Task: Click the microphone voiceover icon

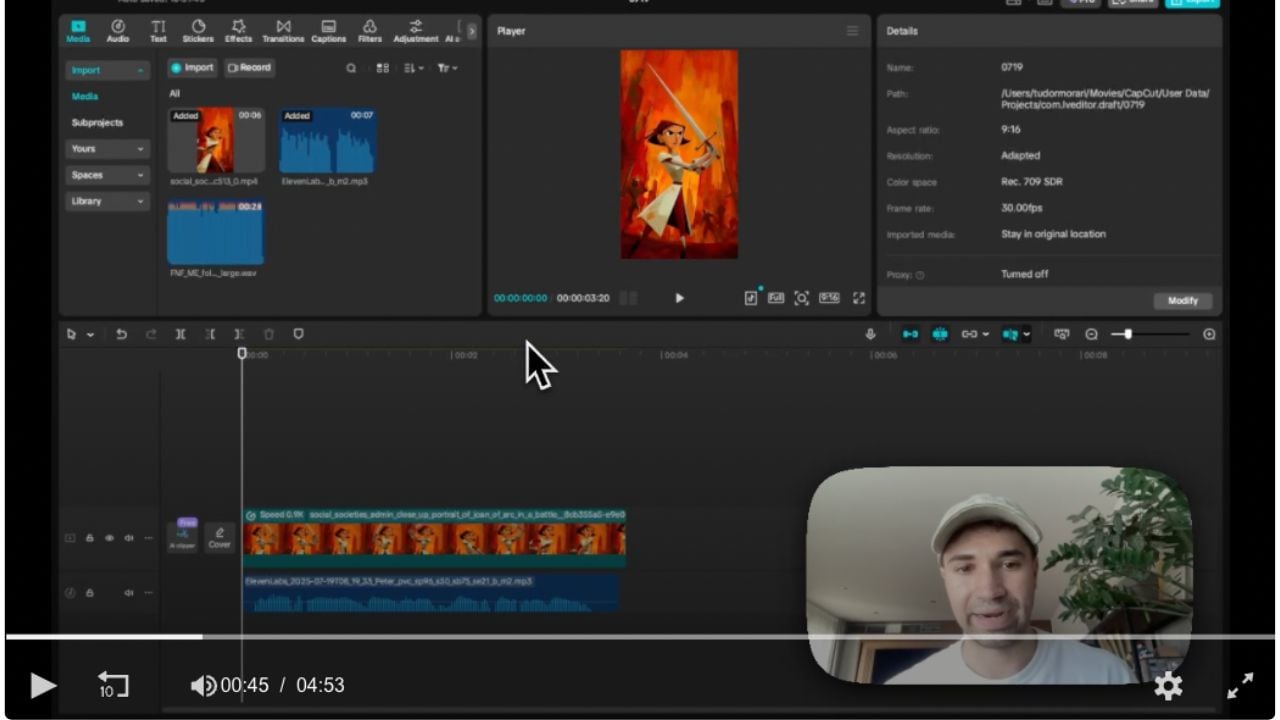Action: (x=870, y=334)
